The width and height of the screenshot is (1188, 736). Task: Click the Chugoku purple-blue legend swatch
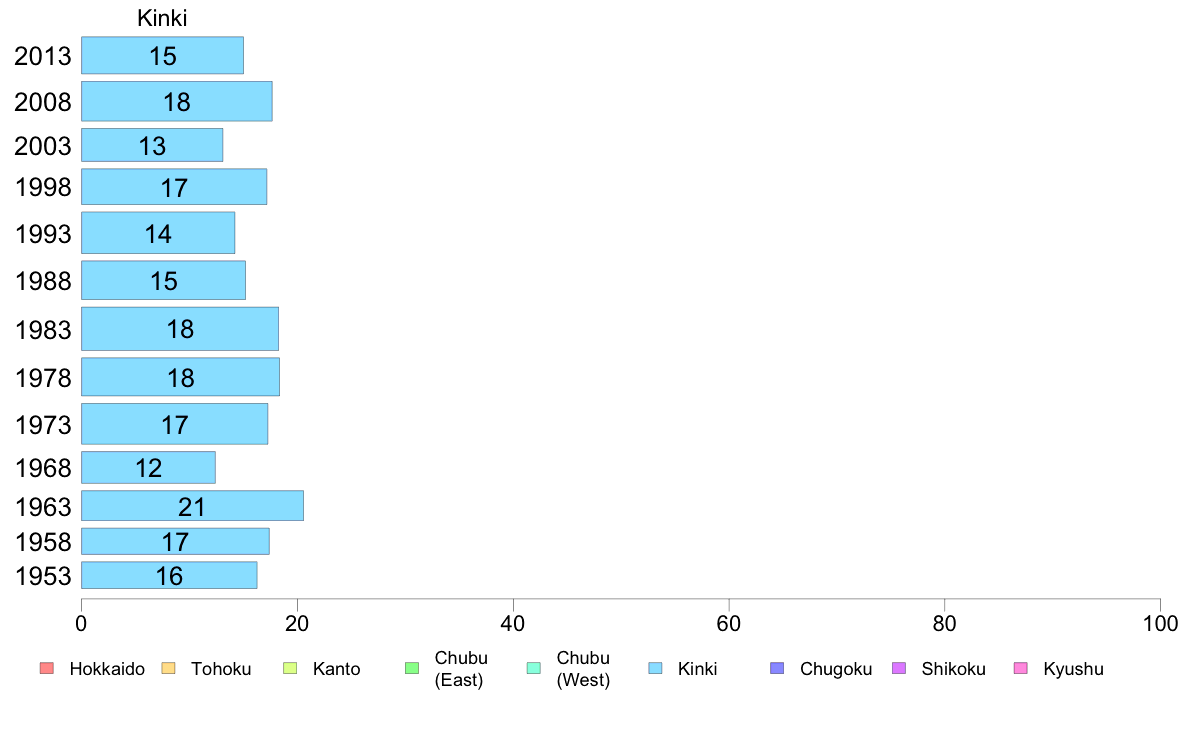(x=777, y=668)
